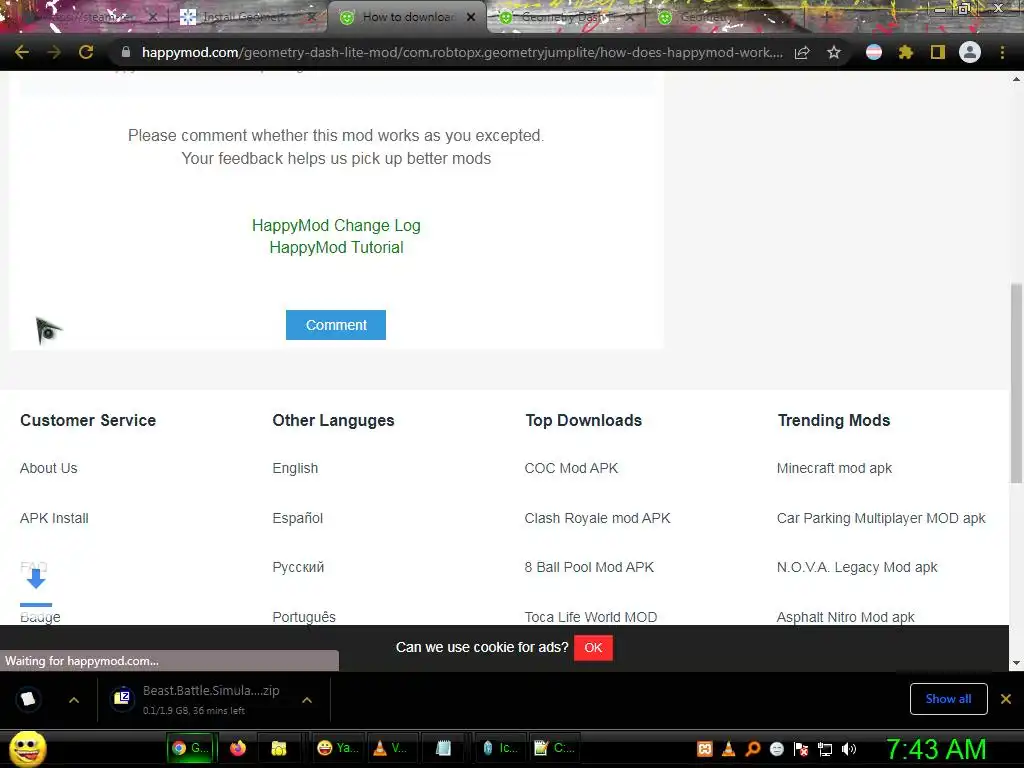This screenshot has width=1024, height=768.
Task: Open VLC cone taskbar window
Action: pyautogui.click(x=389, y=748)
